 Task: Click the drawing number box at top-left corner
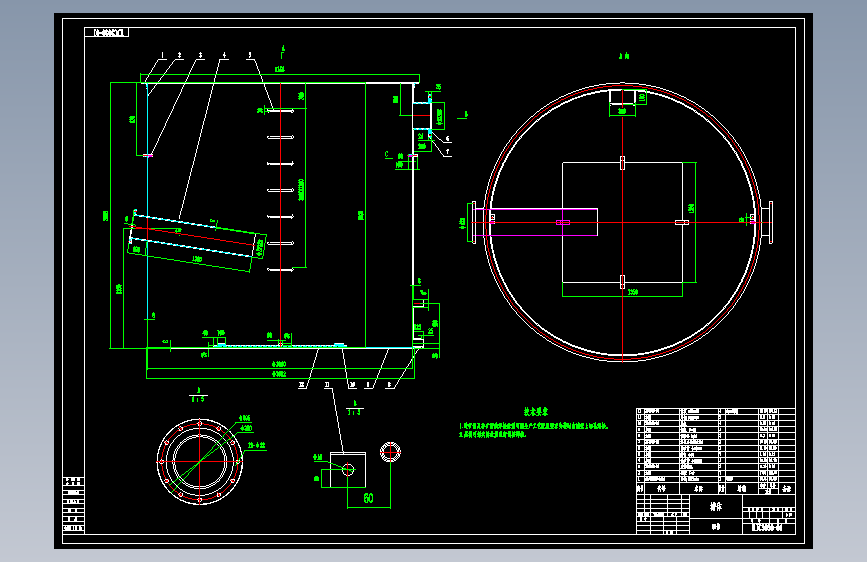[107, 33]
